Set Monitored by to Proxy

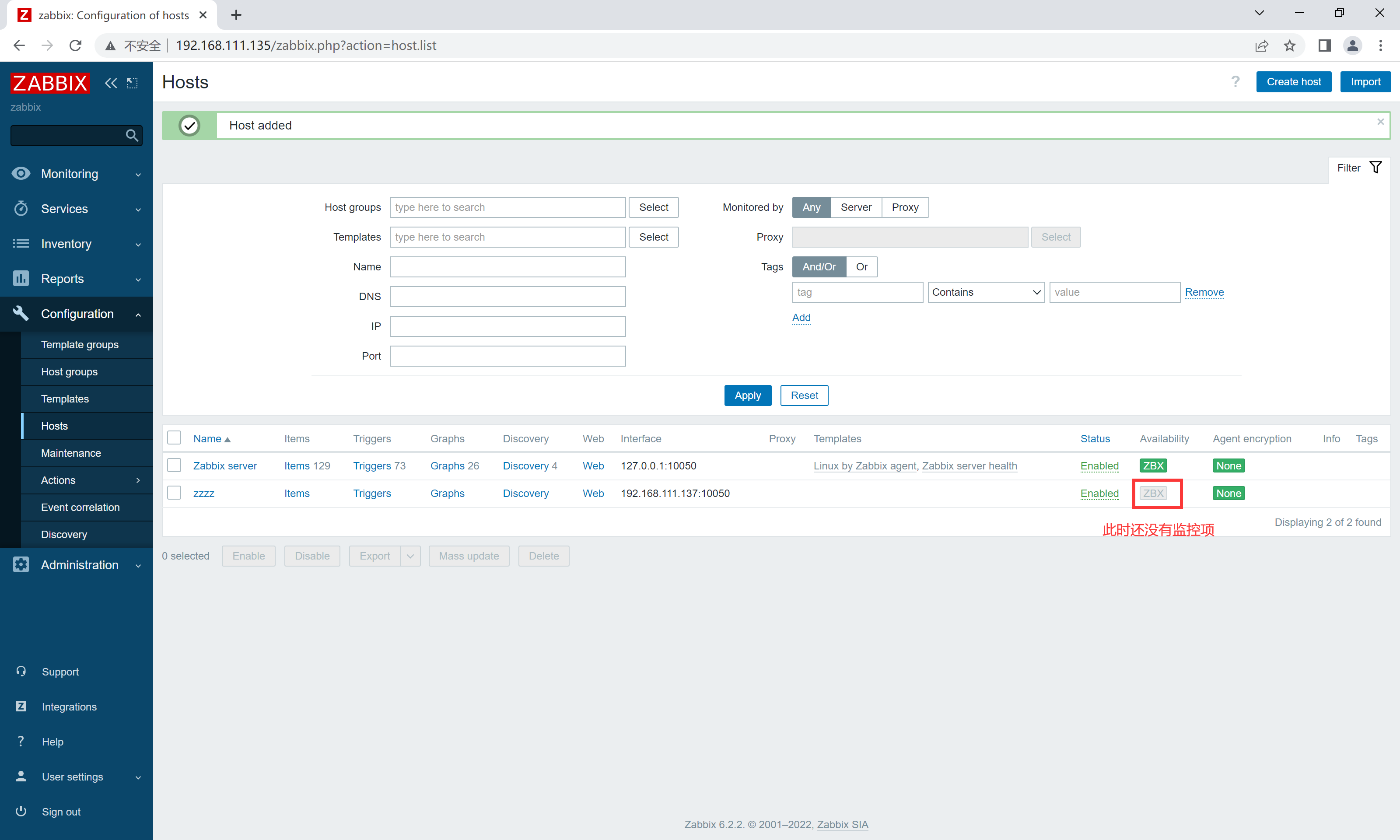[x=905, y=207]
